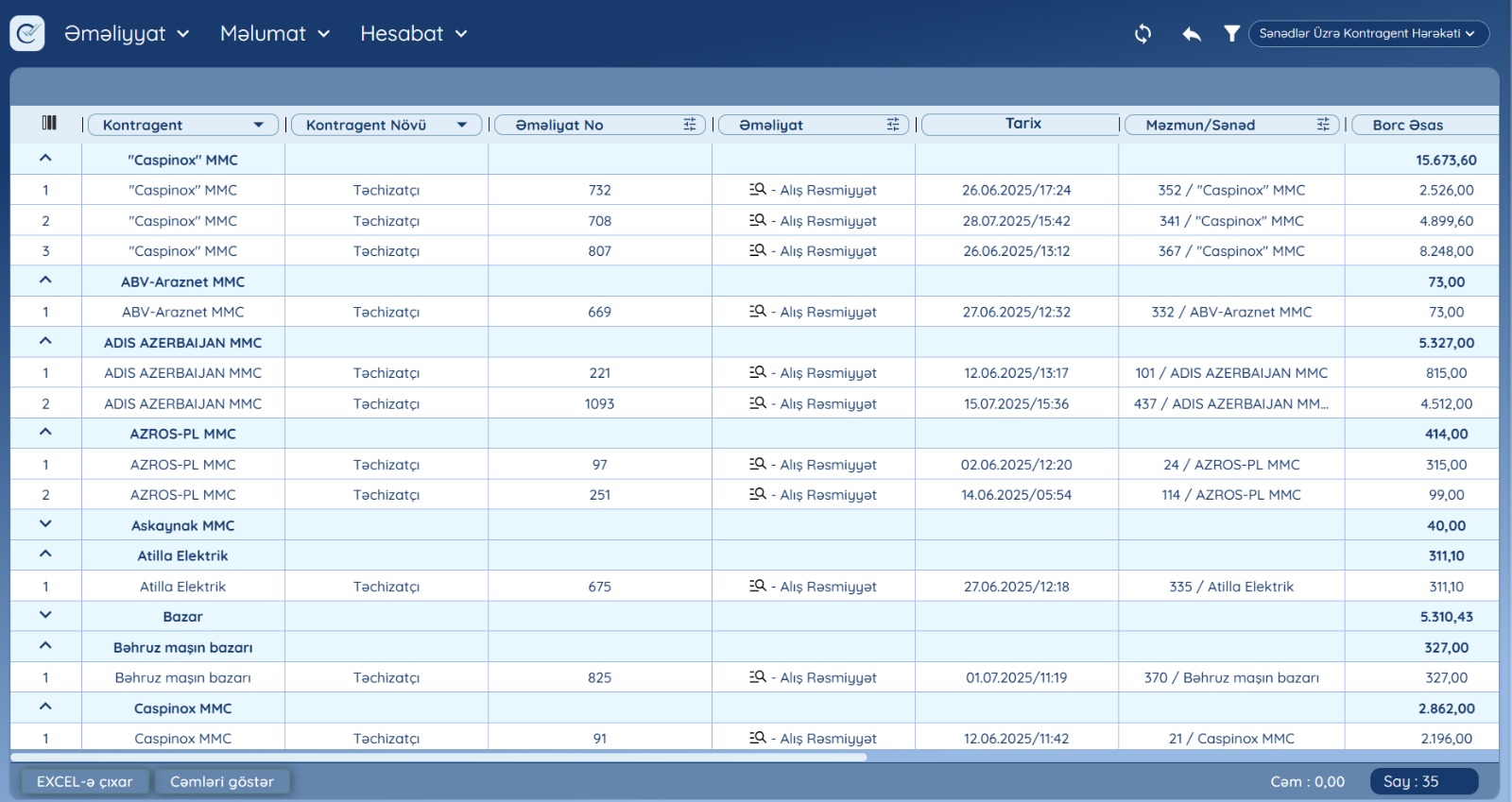Screen dimensions: 1512x802
Task: Open the Hesabat menu
Action: [x=413, y=34]
